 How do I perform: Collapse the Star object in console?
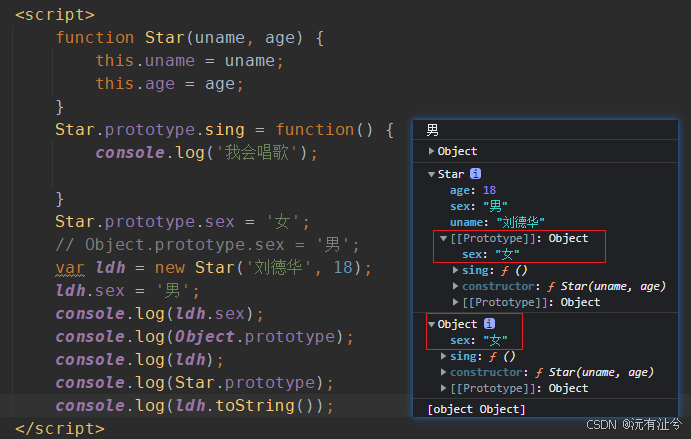pos(431,175)
